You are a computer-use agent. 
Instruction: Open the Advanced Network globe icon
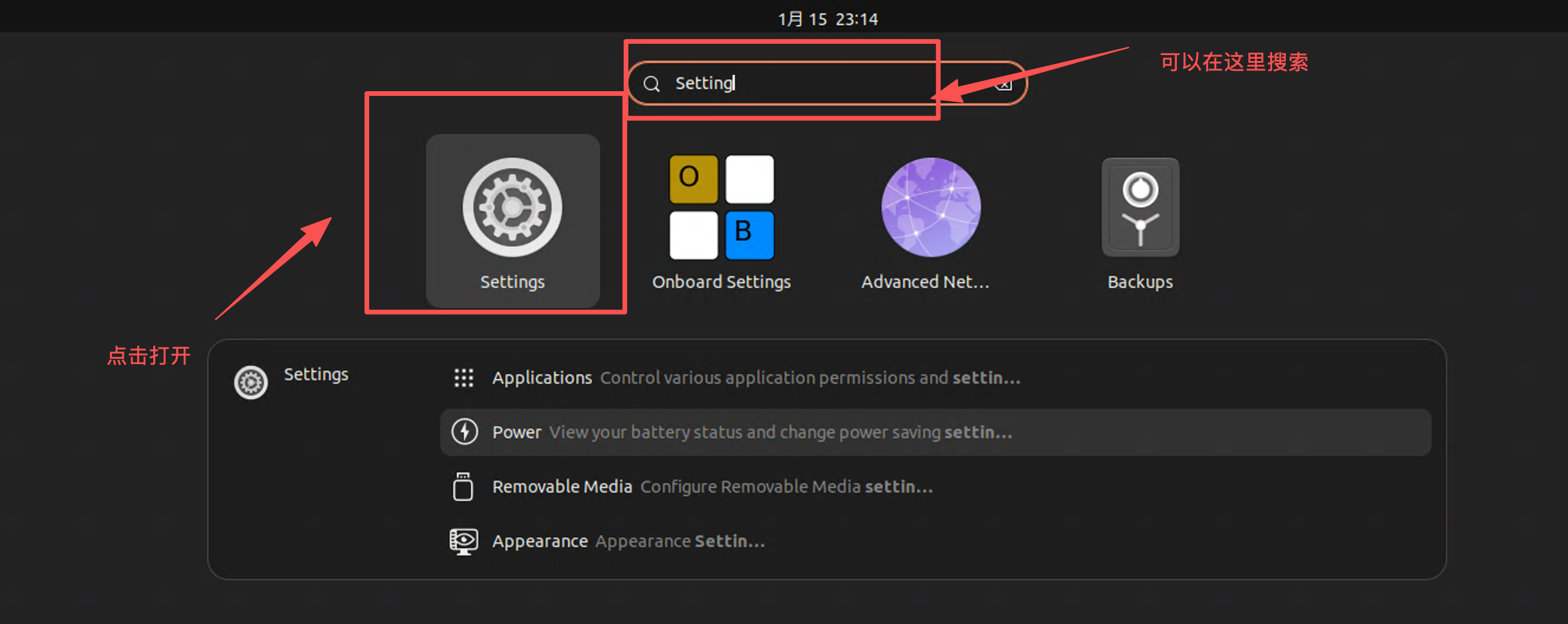[x=931, y=207]
